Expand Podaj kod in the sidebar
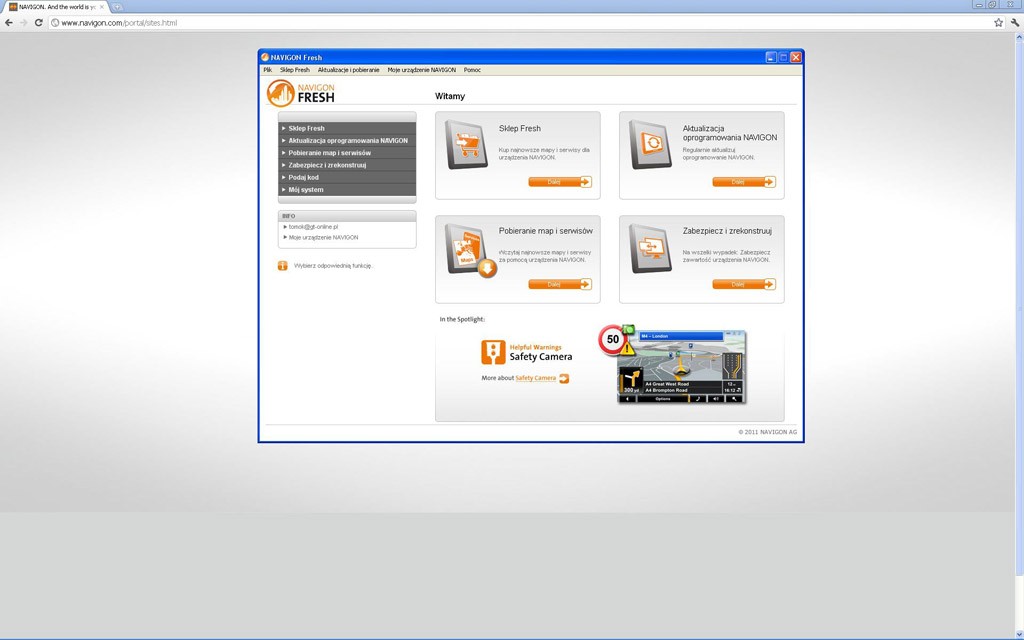Viewport: 1024px width, 640px height. point(303,177)
